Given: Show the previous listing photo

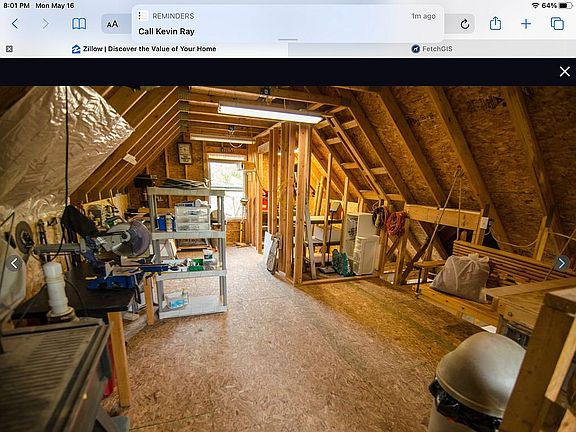Looking at the screenshot, I should (x=14, y=263).
